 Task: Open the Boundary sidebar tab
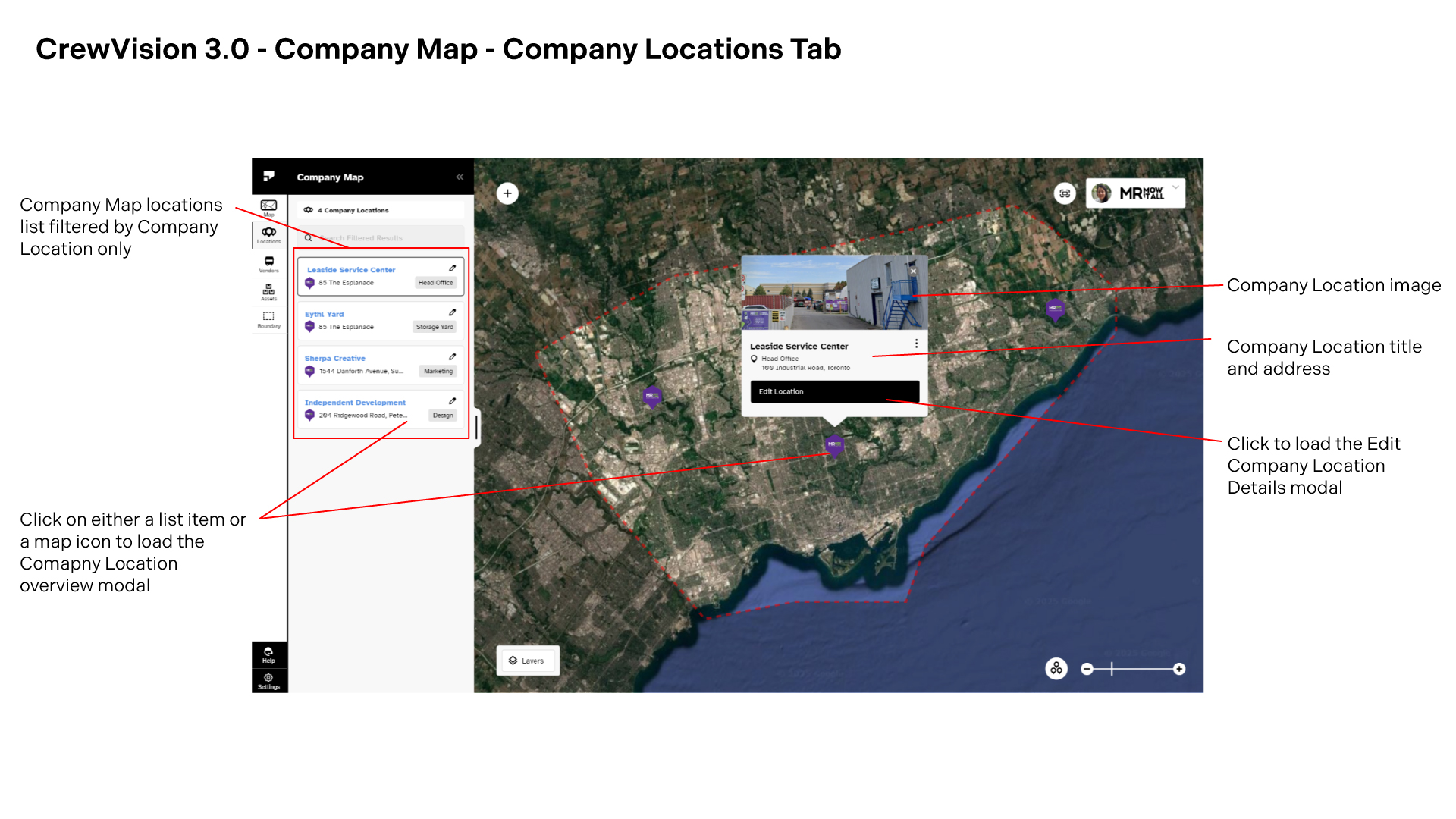268,319
